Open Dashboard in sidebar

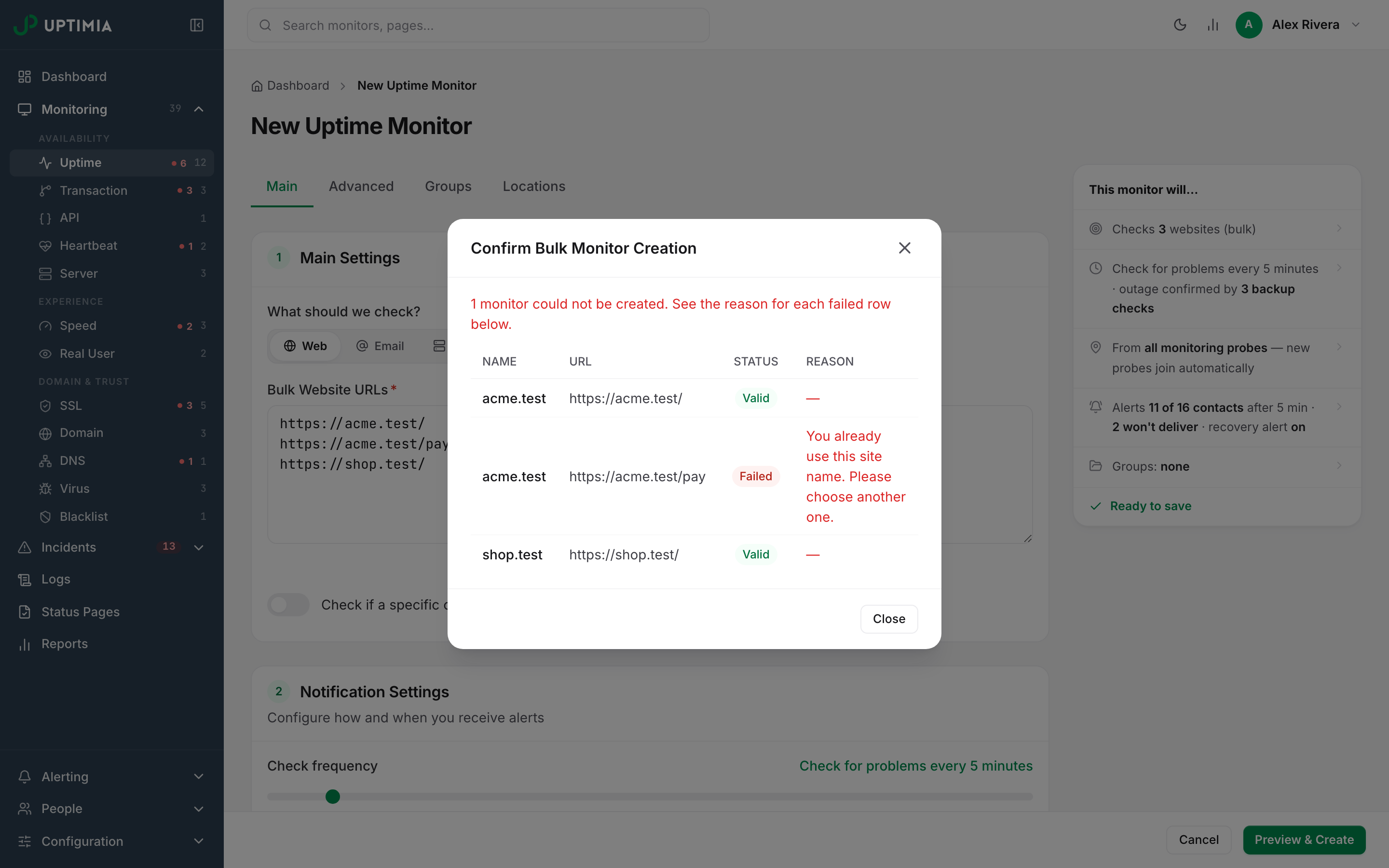112,76
